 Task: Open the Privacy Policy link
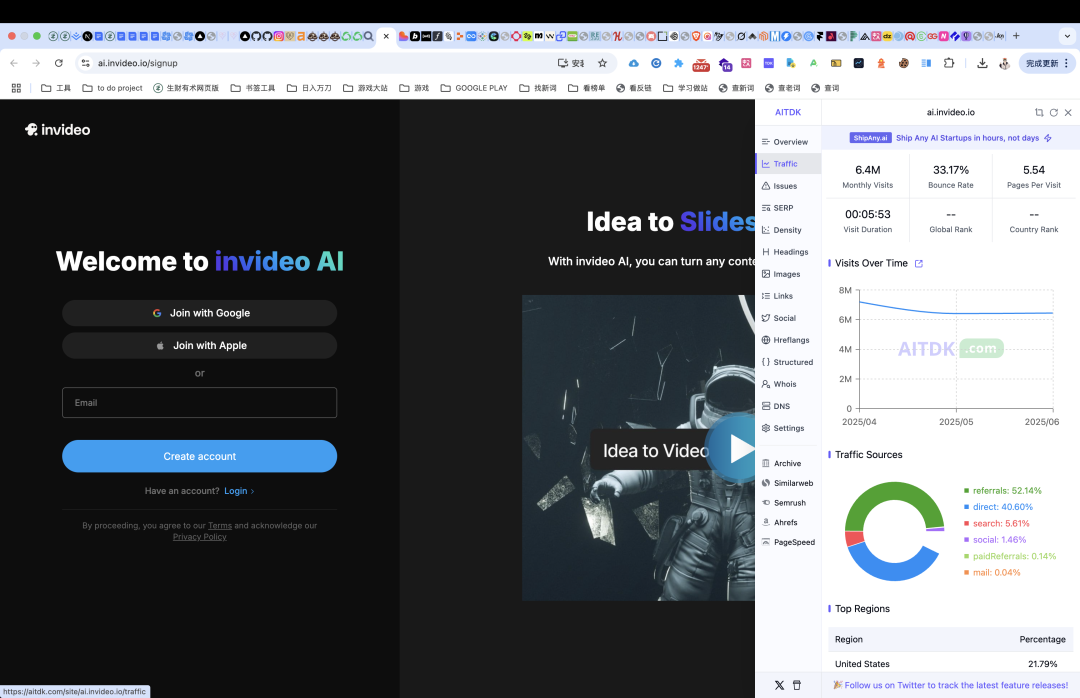tap(200, 537)
